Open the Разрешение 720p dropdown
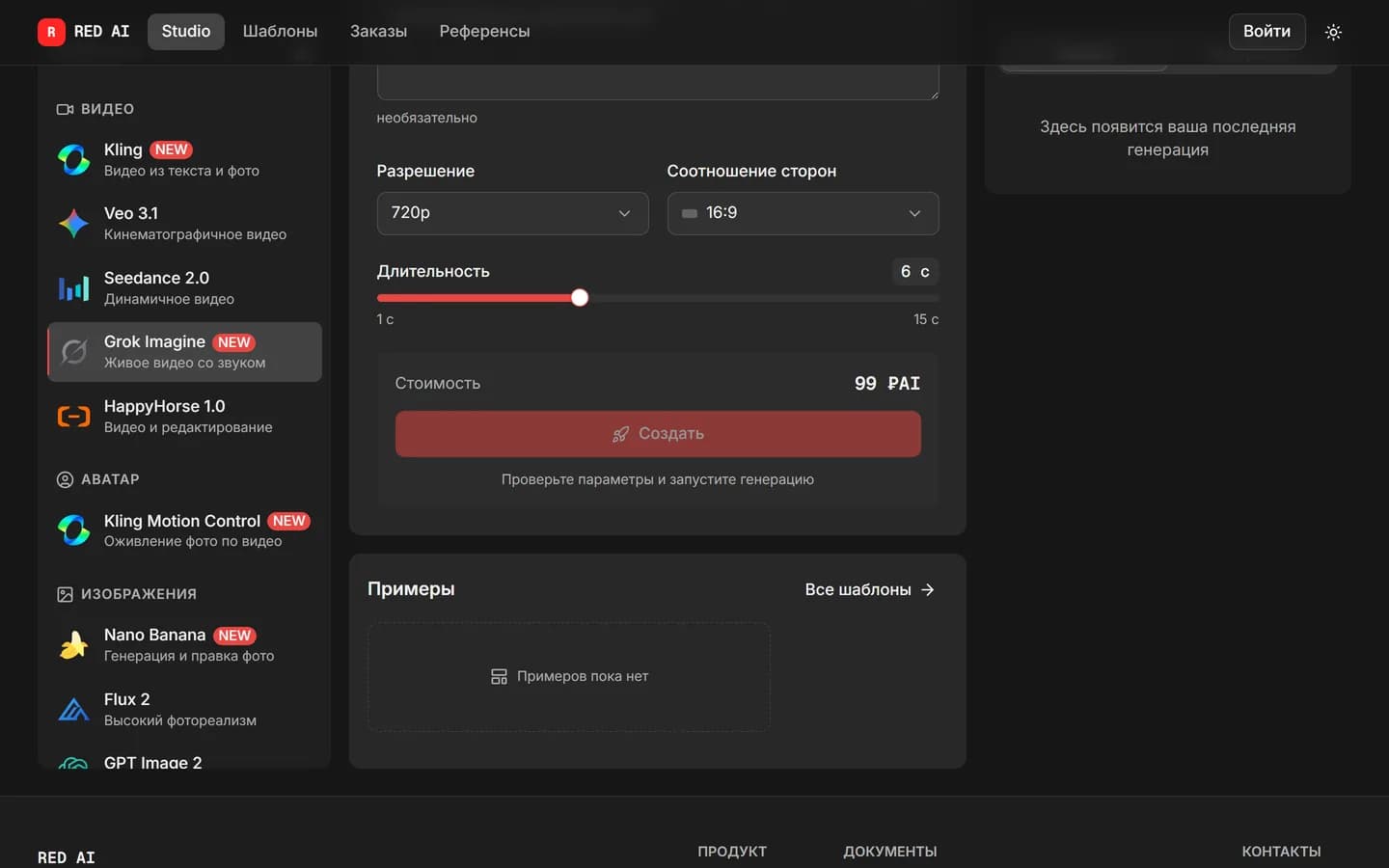 tap(512, 213)
